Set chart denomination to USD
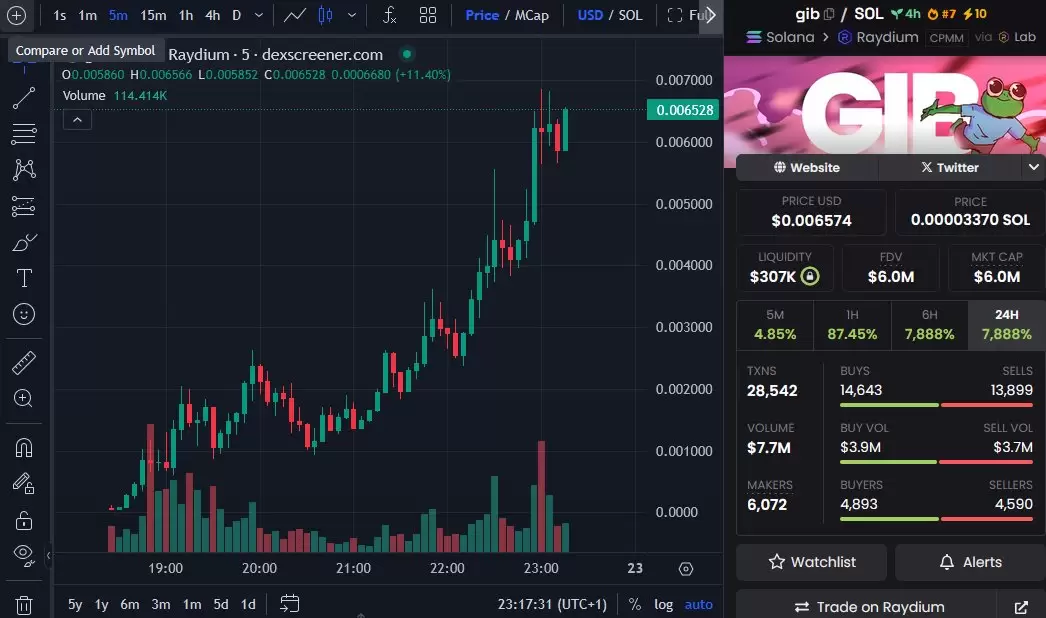This screenshot has height=618, width=1046. pos(590,15)
